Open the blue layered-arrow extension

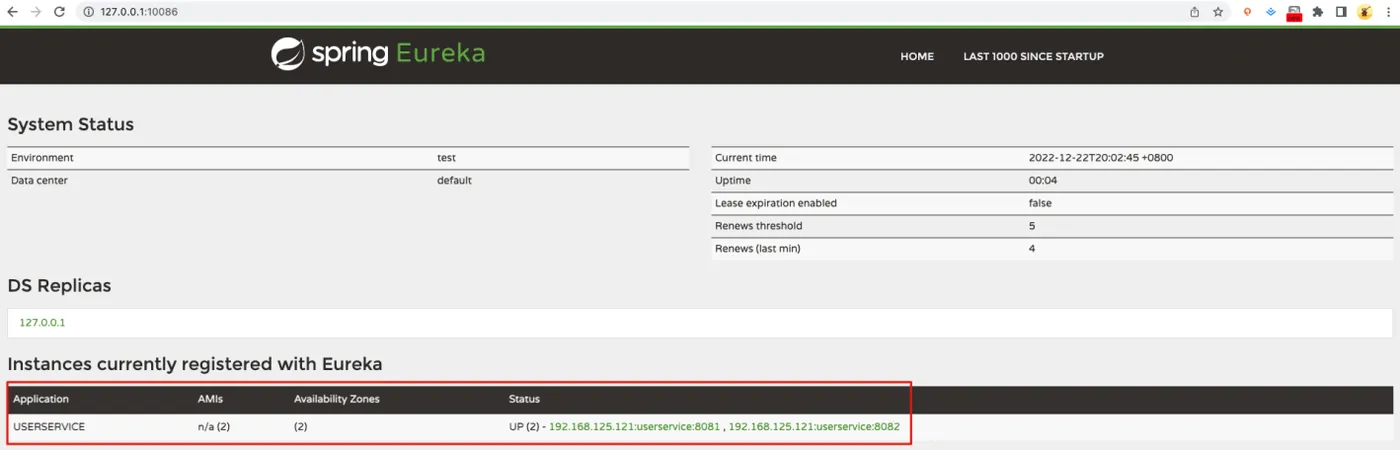[x=1271, y=12]
